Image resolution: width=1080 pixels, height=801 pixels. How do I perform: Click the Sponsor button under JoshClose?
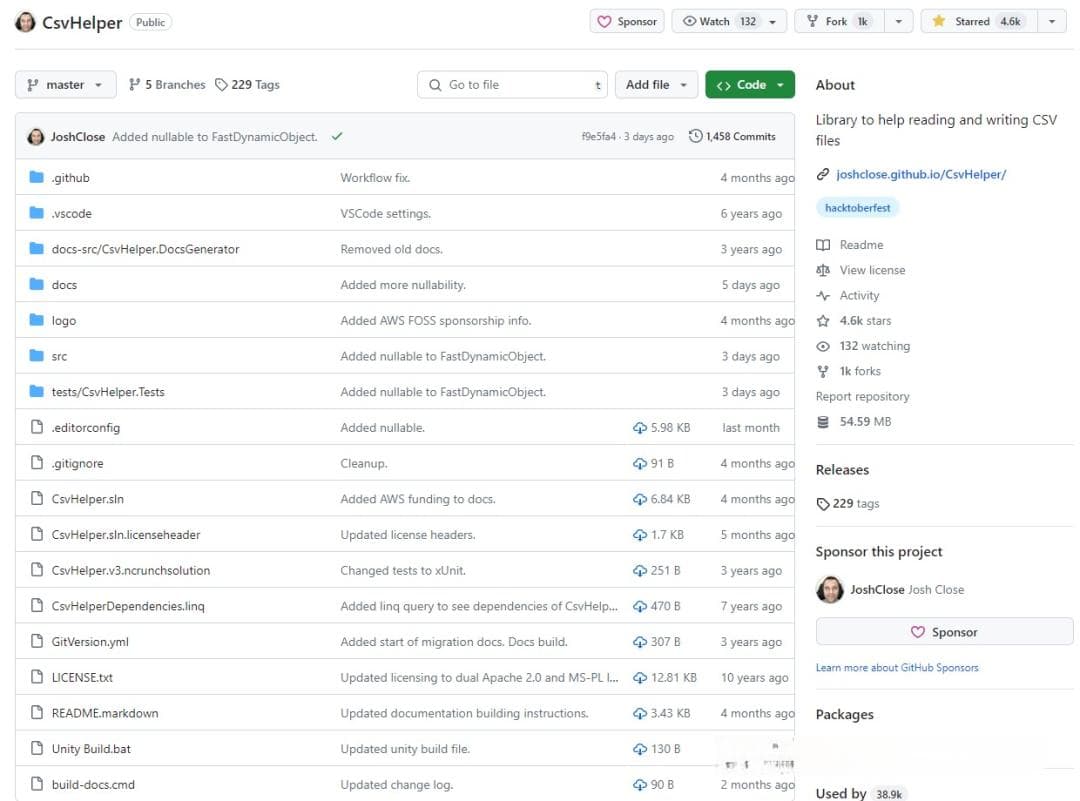[944, 632]
